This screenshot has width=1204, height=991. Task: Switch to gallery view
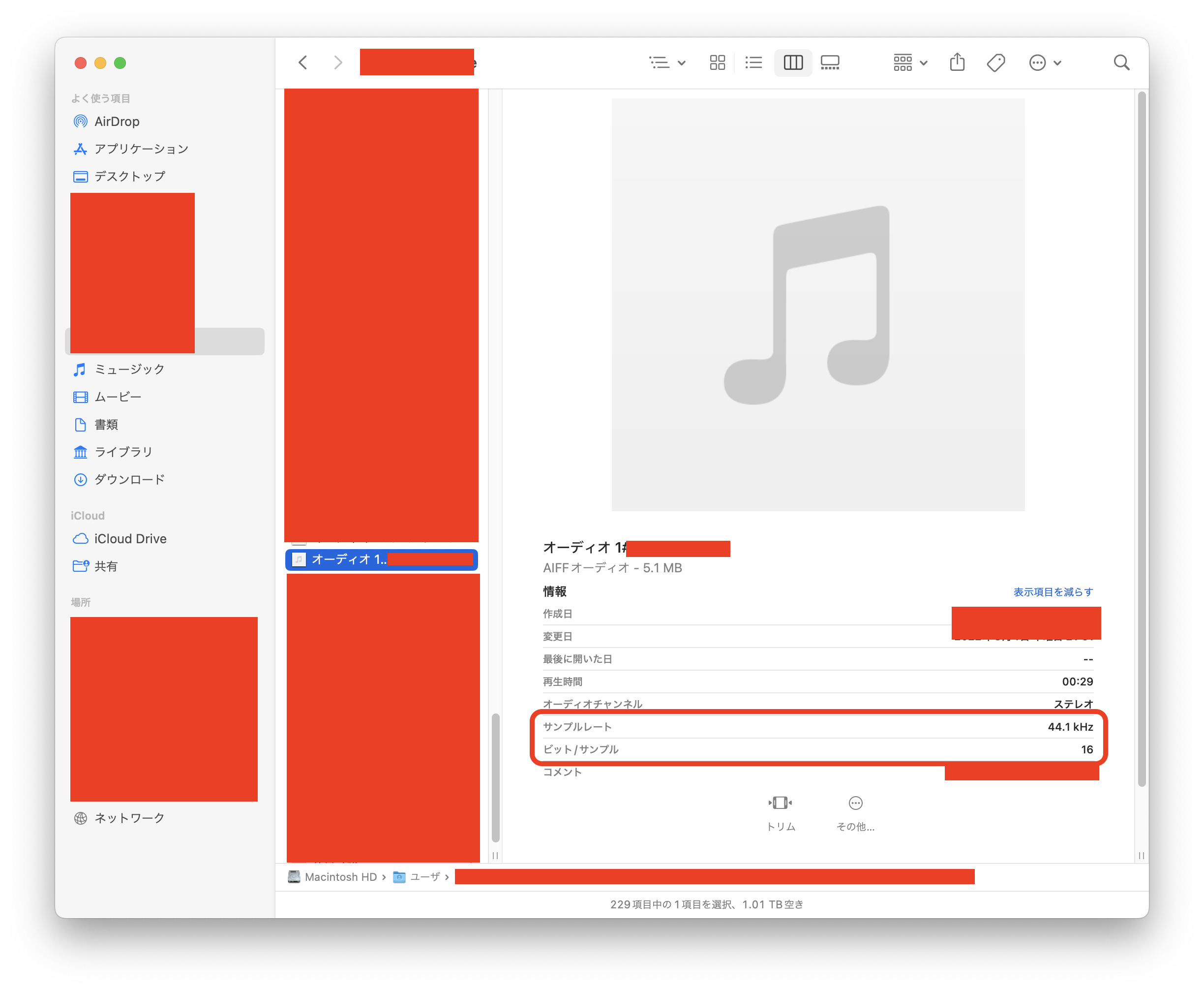[830, 62]
